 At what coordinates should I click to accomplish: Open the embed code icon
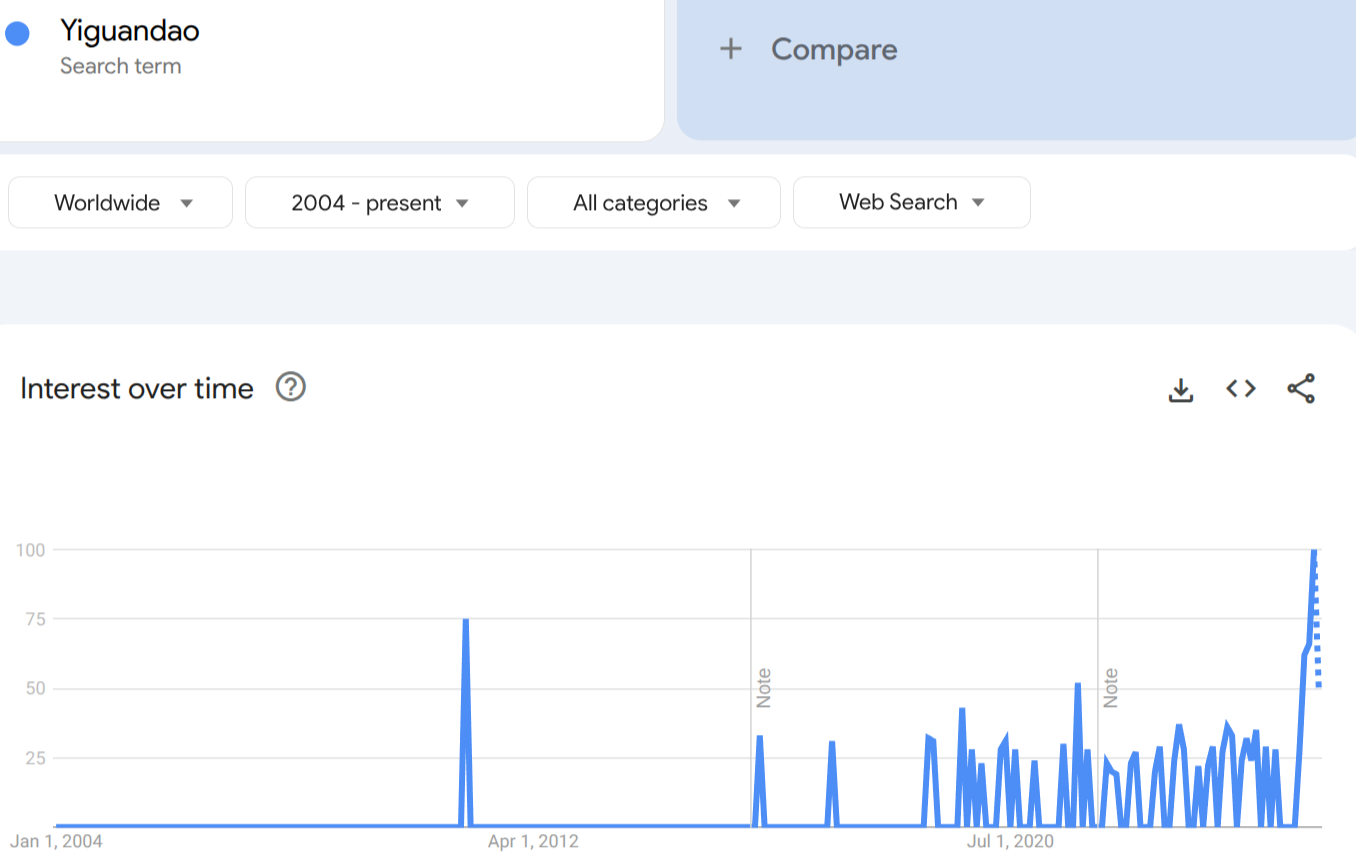(1241, 389)
